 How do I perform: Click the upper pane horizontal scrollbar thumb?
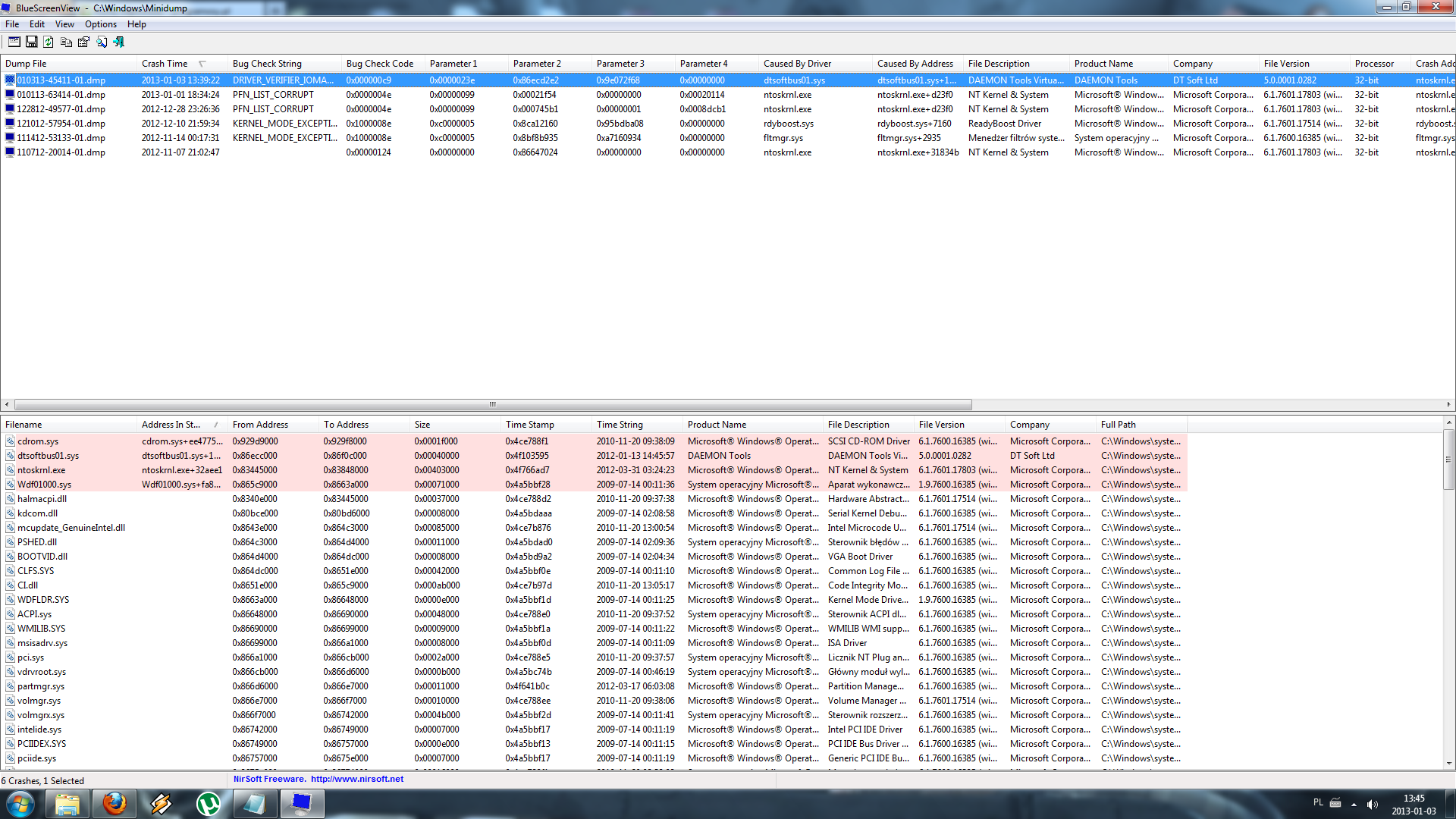493,404
